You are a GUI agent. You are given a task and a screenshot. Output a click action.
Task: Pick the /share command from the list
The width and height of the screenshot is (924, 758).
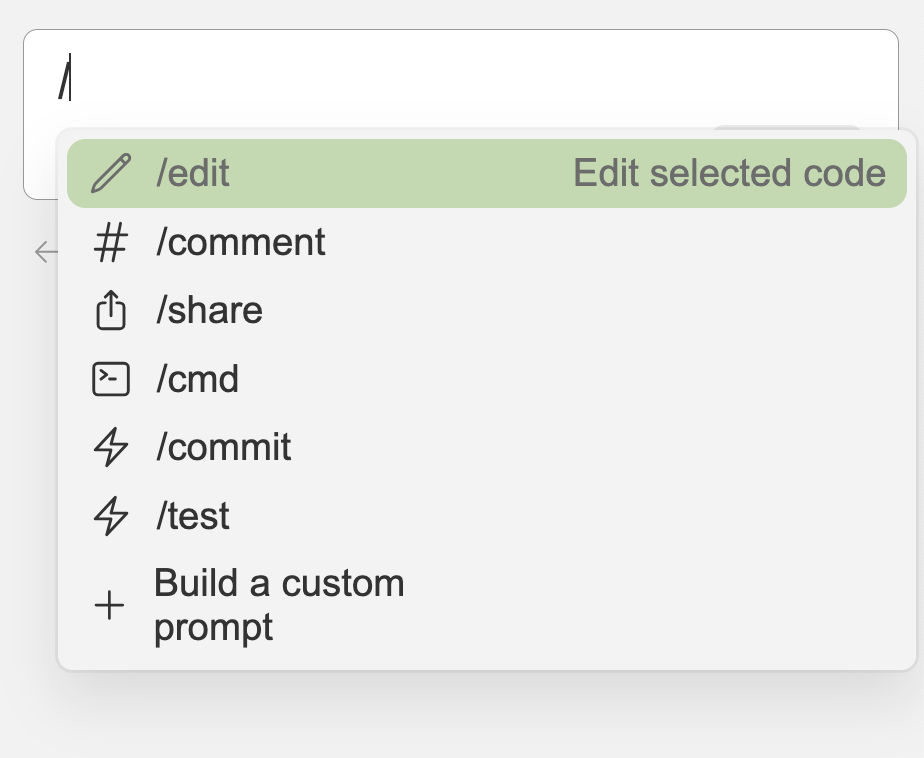point(209,311)
